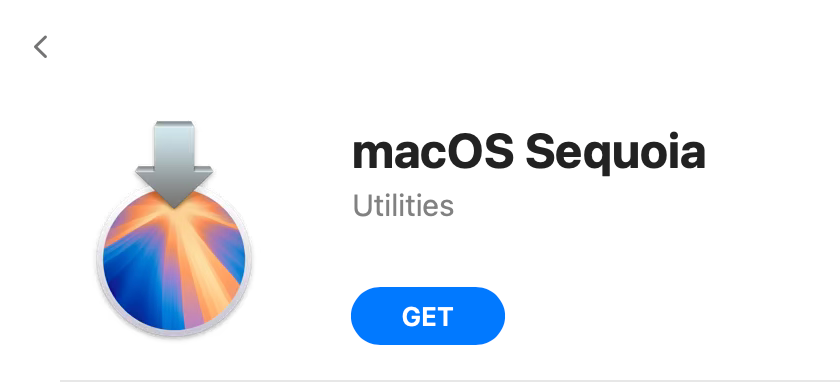Screen dimensions: 840x384
Task: Click the gray download arrow on the icon
Action: pyautogui.click(x=174, y=164)
